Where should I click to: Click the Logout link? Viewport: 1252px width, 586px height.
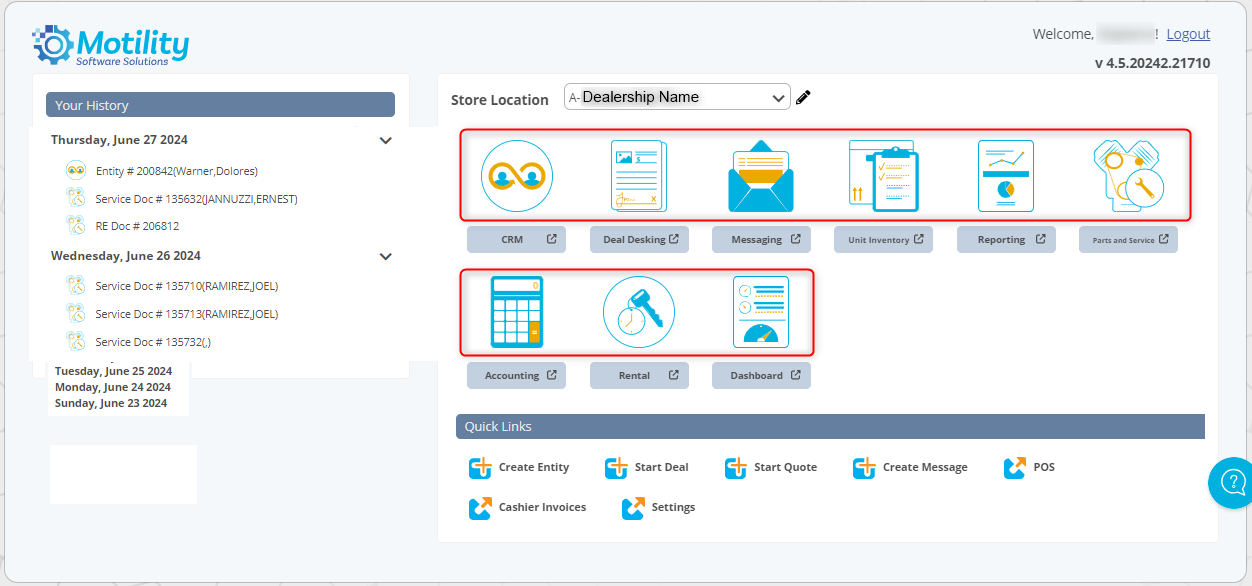tap(1188, 34)
